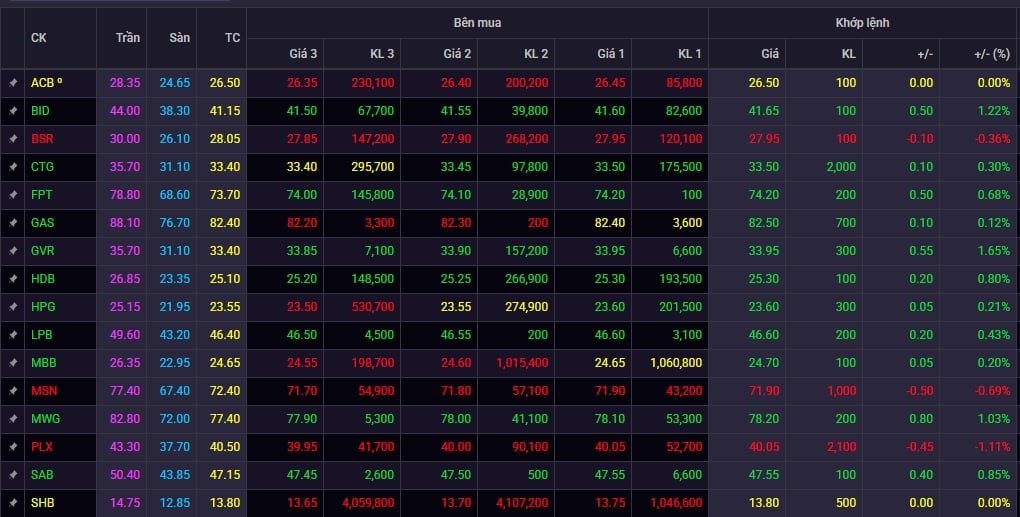The height and width of the screenshot is (517, 1020).
Task: Open the MWG stock symbol
Action: (46, 418)
